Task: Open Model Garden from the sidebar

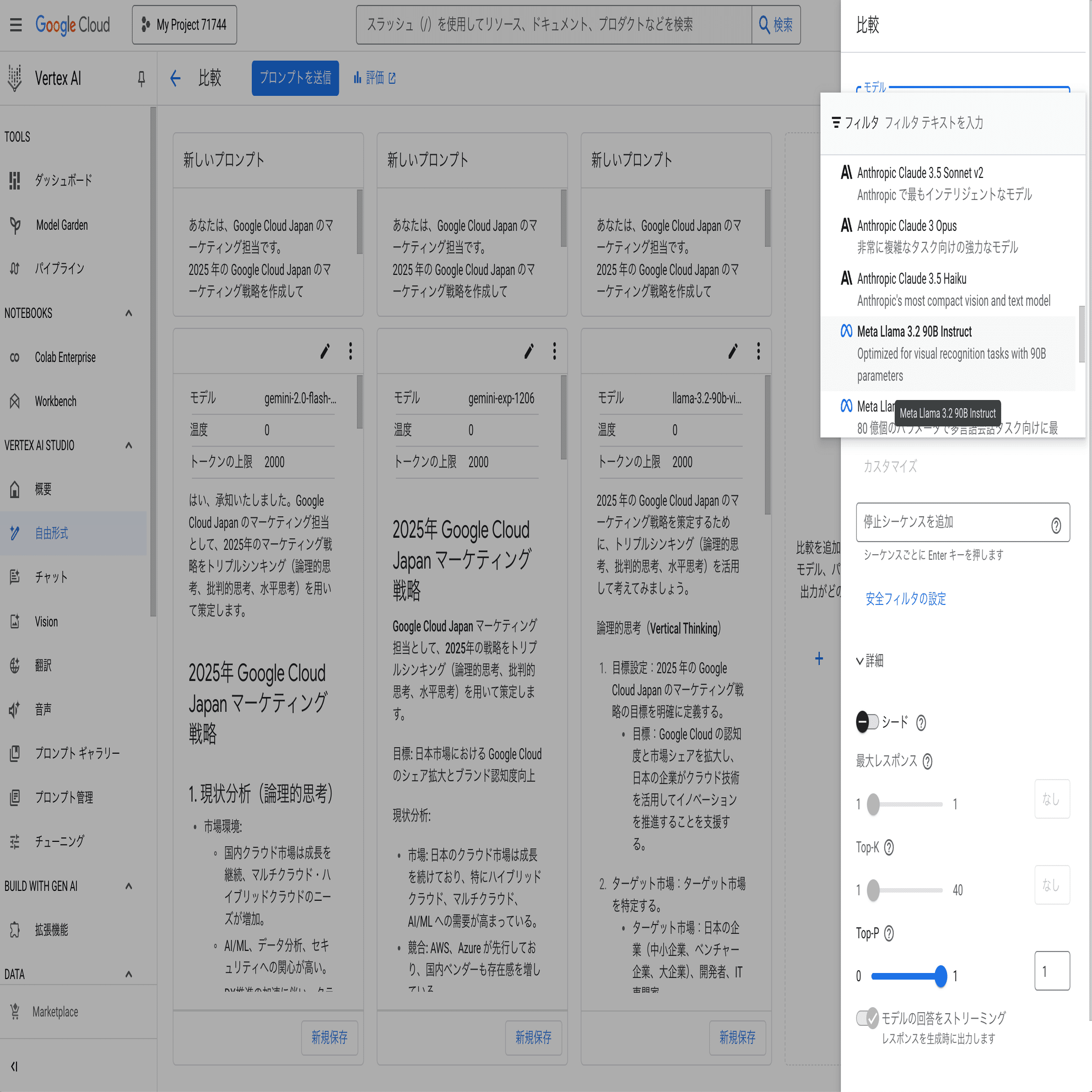Action: tap(62, 225)
